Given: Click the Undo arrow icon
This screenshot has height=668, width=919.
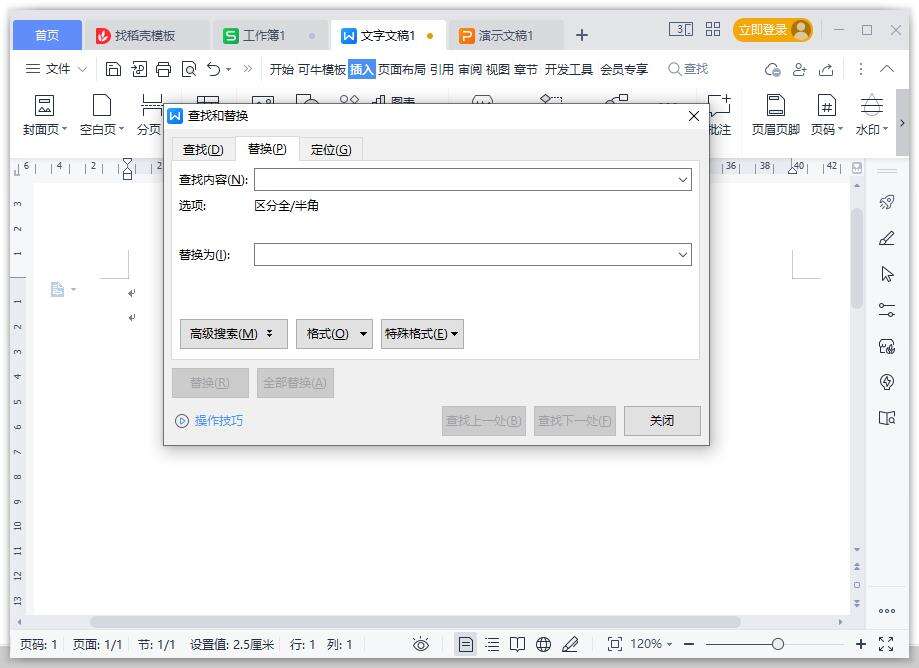Looking at the screenshot, I should (213, 69).
